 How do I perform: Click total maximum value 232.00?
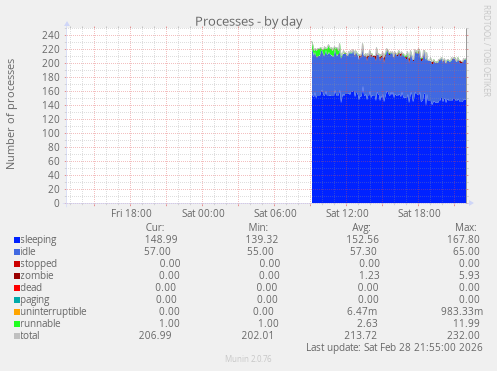[x=463, y=335]
